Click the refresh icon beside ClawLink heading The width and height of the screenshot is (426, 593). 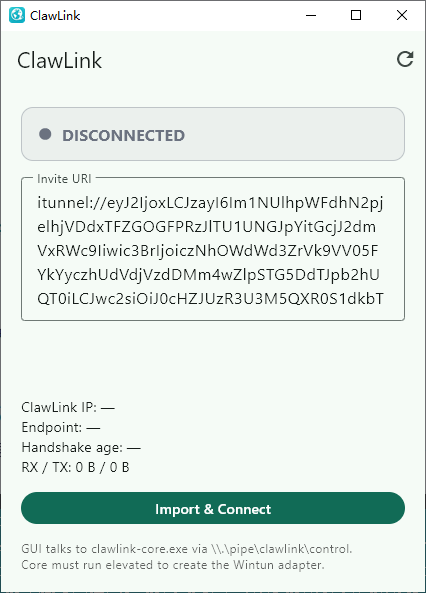[405, 59]
